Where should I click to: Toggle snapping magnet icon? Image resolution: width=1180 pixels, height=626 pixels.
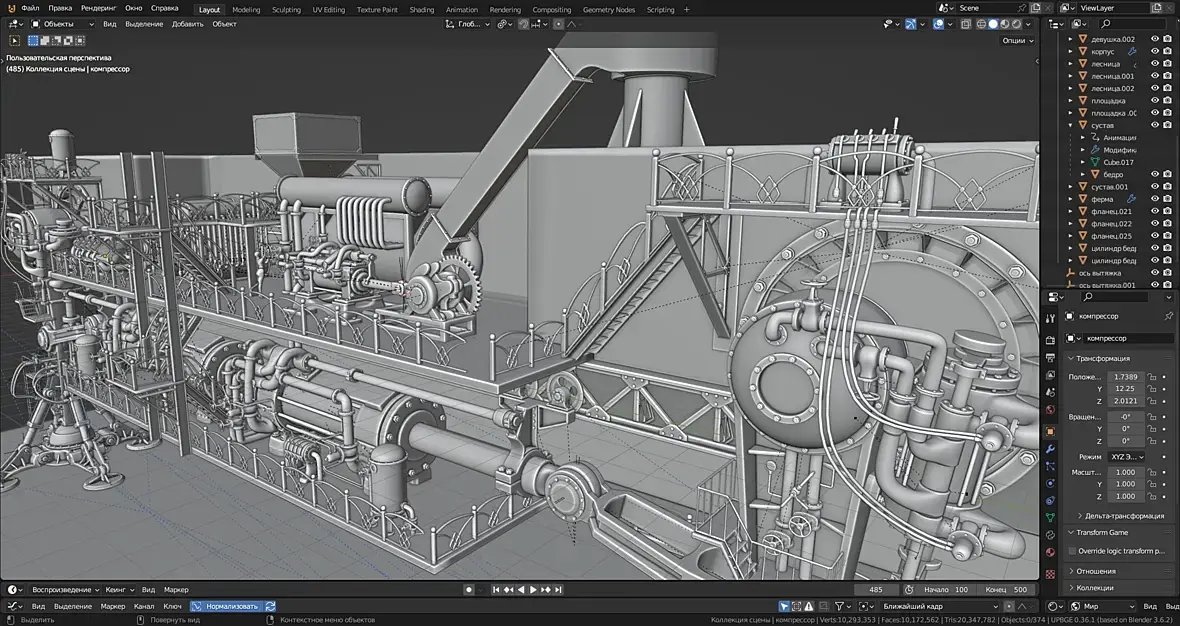click(x=523, y=24)
